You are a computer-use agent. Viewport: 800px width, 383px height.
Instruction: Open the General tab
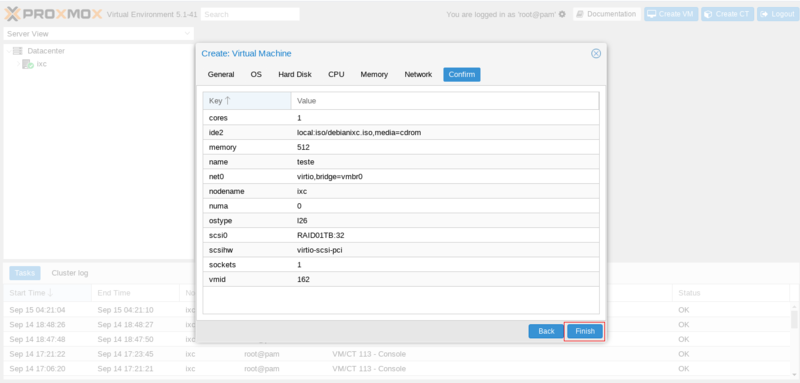click(x=221, y=74)
